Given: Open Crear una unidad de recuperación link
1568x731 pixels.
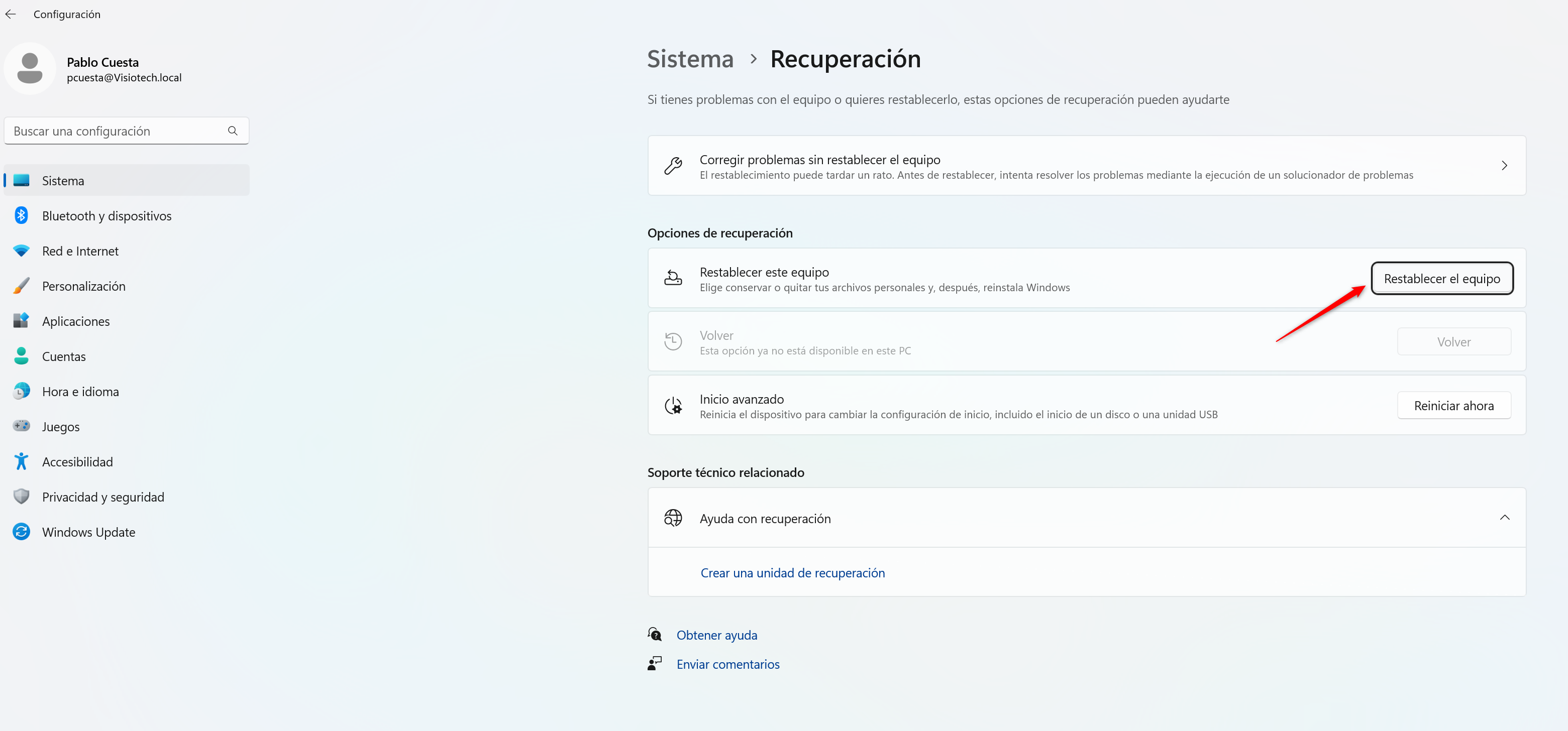Looking at the screenshot, I should [x=792, y=573].
